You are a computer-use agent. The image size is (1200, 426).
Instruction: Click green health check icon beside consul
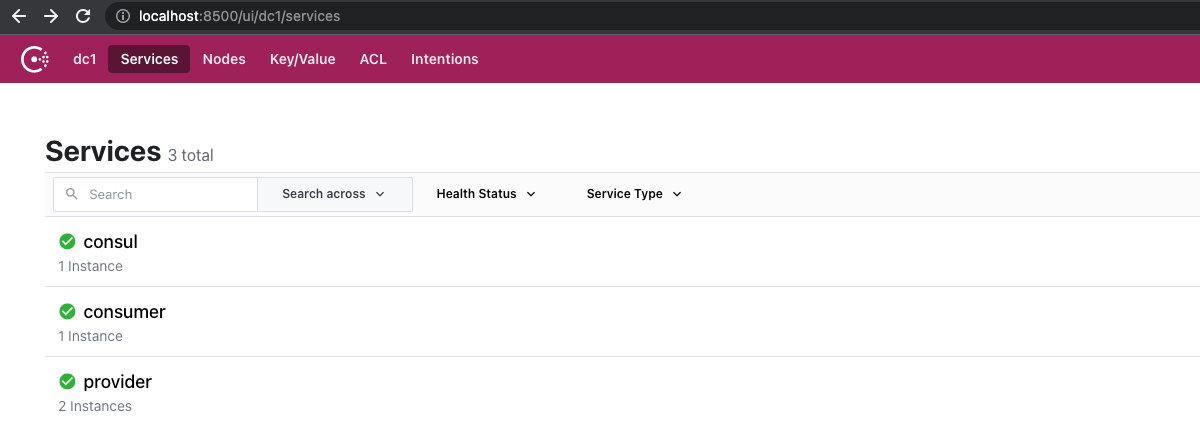[68, 241]
